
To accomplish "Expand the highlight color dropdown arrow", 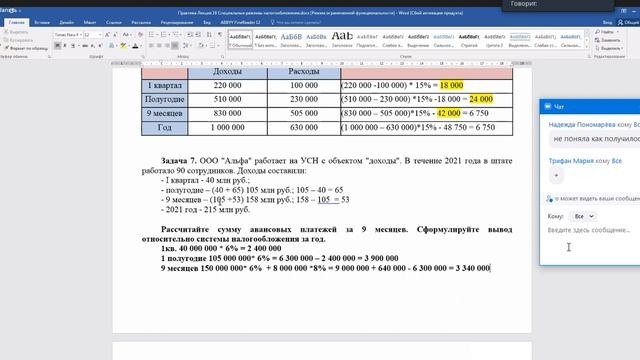I will tap(128, 46).
